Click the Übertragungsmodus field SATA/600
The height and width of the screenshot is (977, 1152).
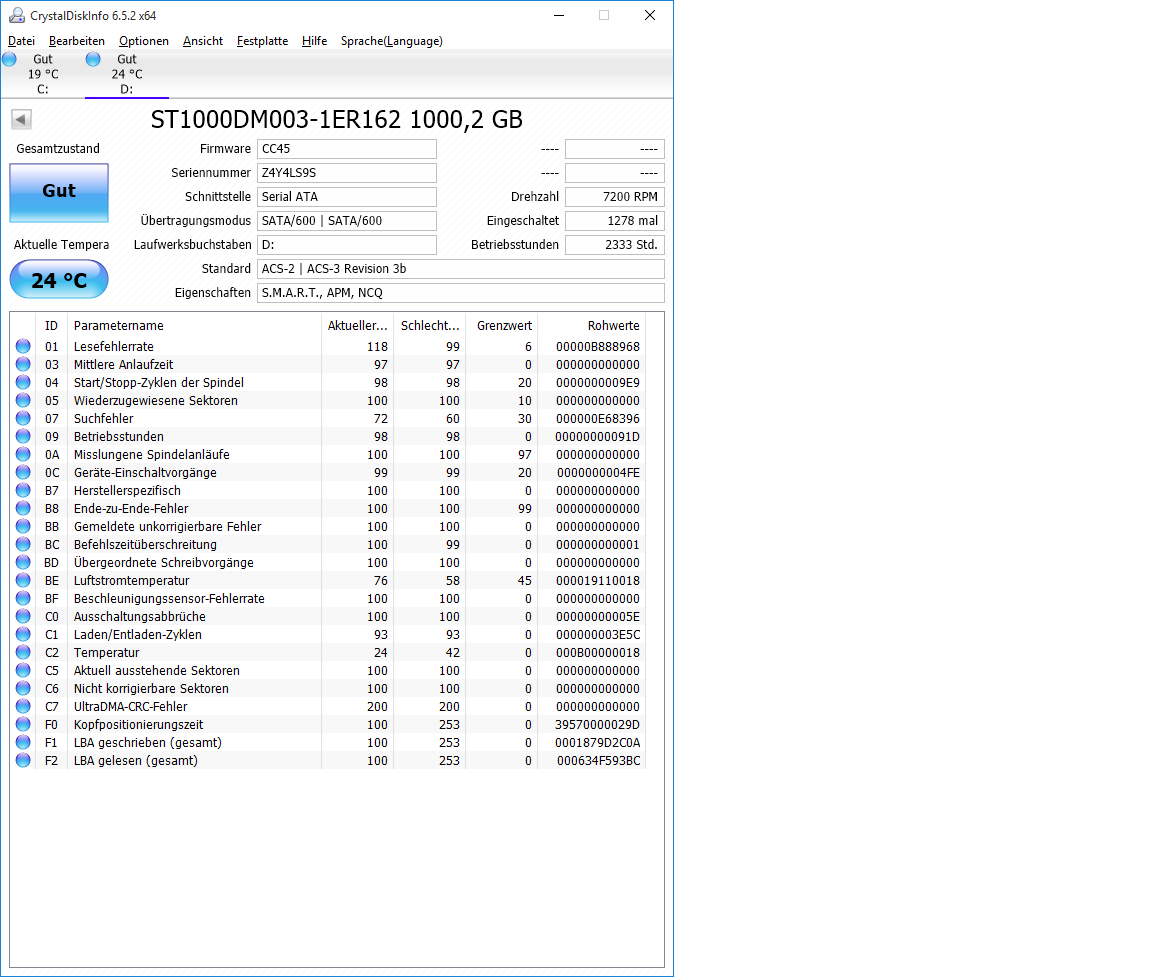click(347, 220)
